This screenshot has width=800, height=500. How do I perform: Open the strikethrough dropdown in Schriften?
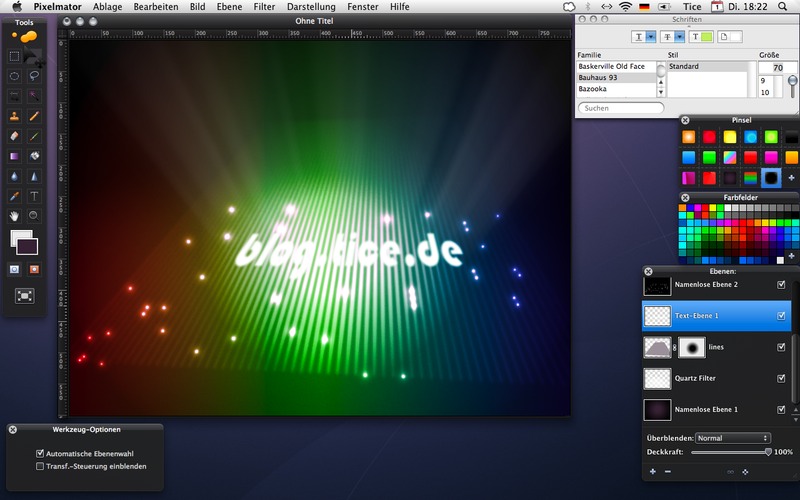pos(679,37)
